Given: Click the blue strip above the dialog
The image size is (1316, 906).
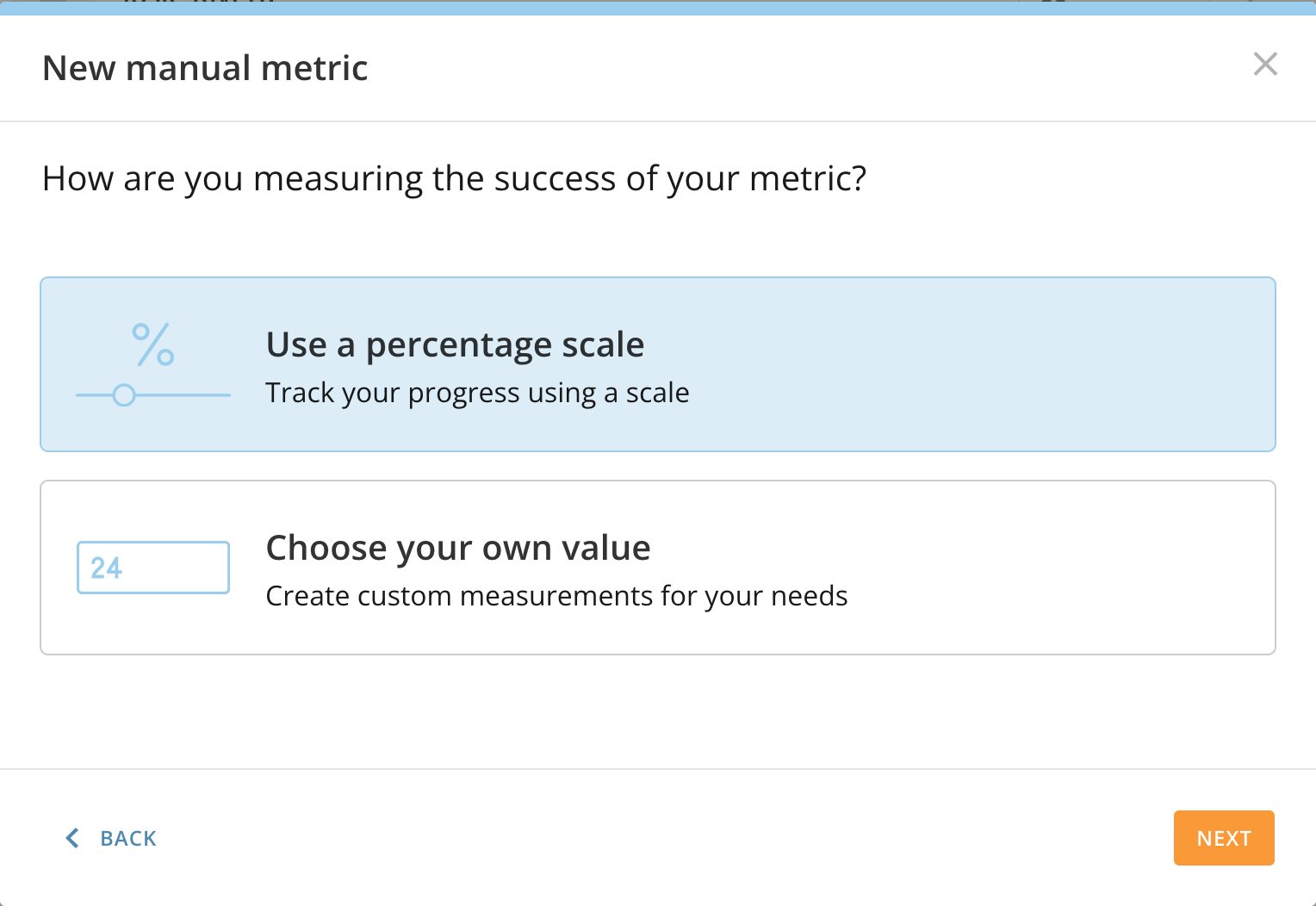Looking at the screenshot, I should pyautogui.click(x=658, y=8).
